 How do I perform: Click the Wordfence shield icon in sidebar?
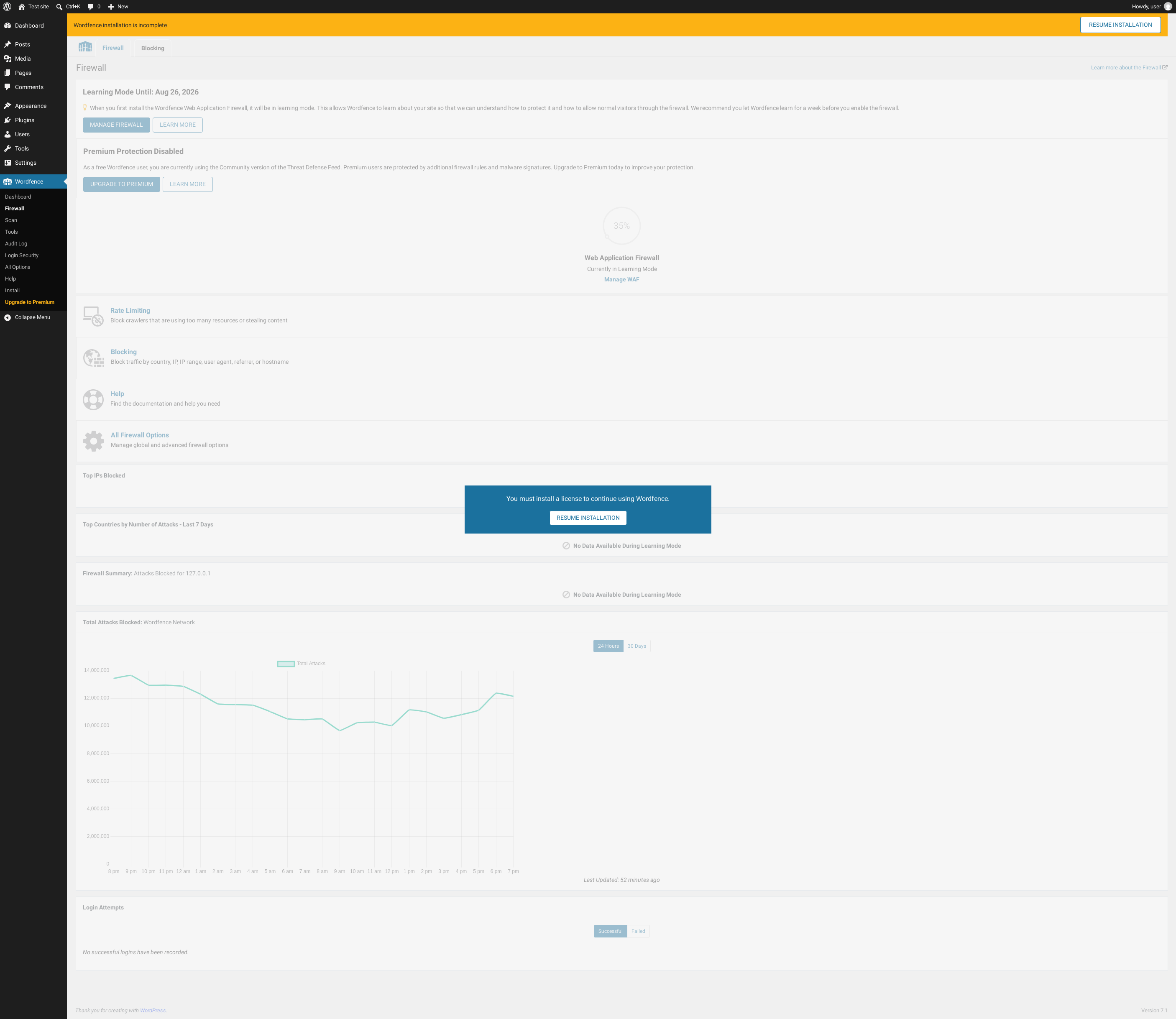click(x=8, y=181)
